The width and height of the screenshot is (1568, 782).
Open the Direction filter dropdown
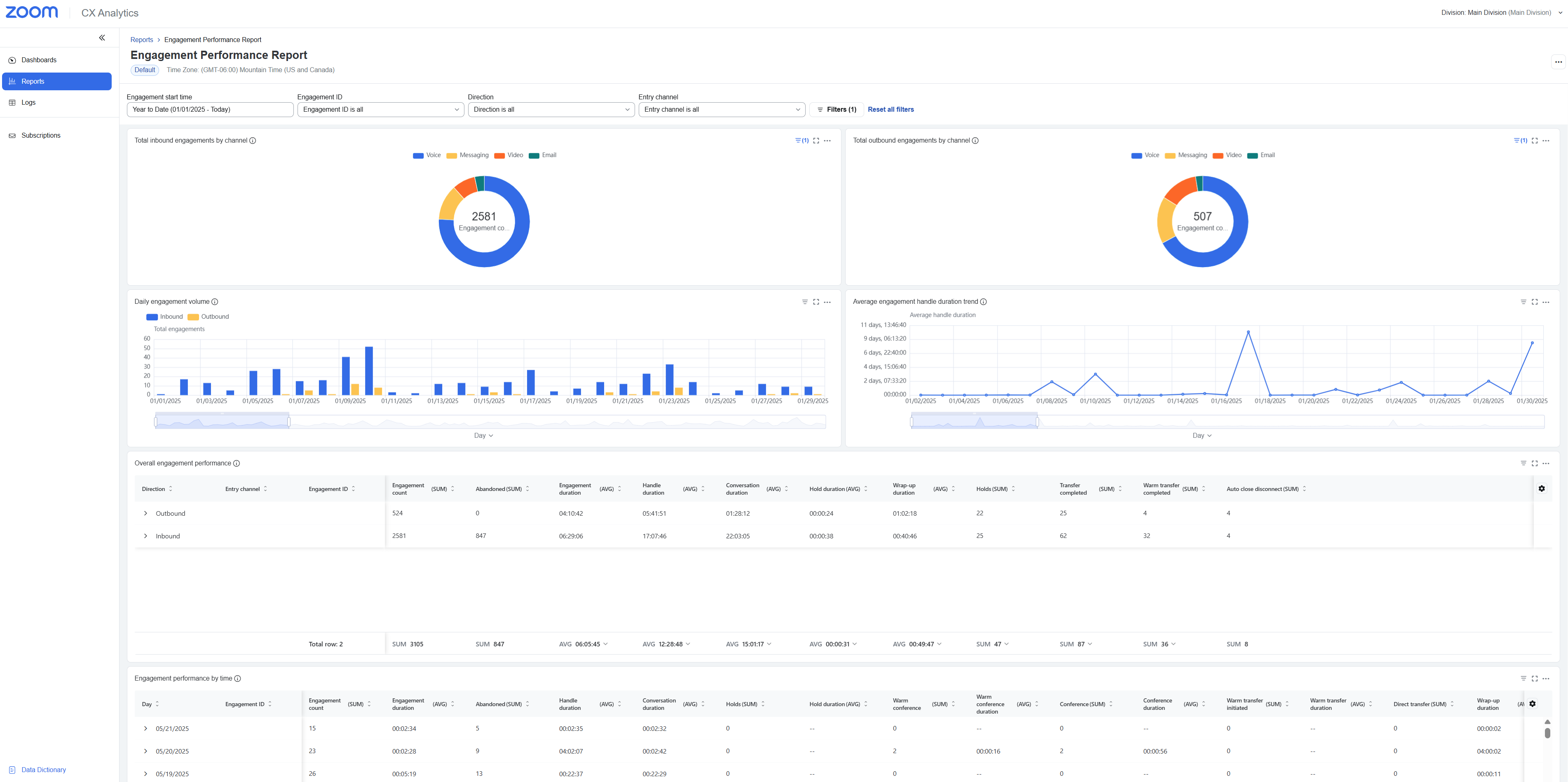[x=551, y=110]
